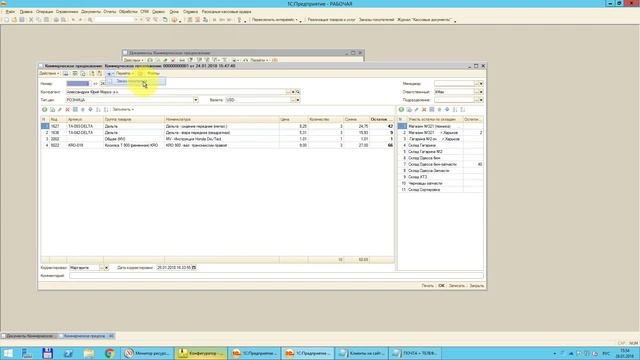The height and width of the screenshot is (360, 640).
Task: Select the warehouse row Склад Сортировка
Action: pyautogui.click(x=440, y=190)
